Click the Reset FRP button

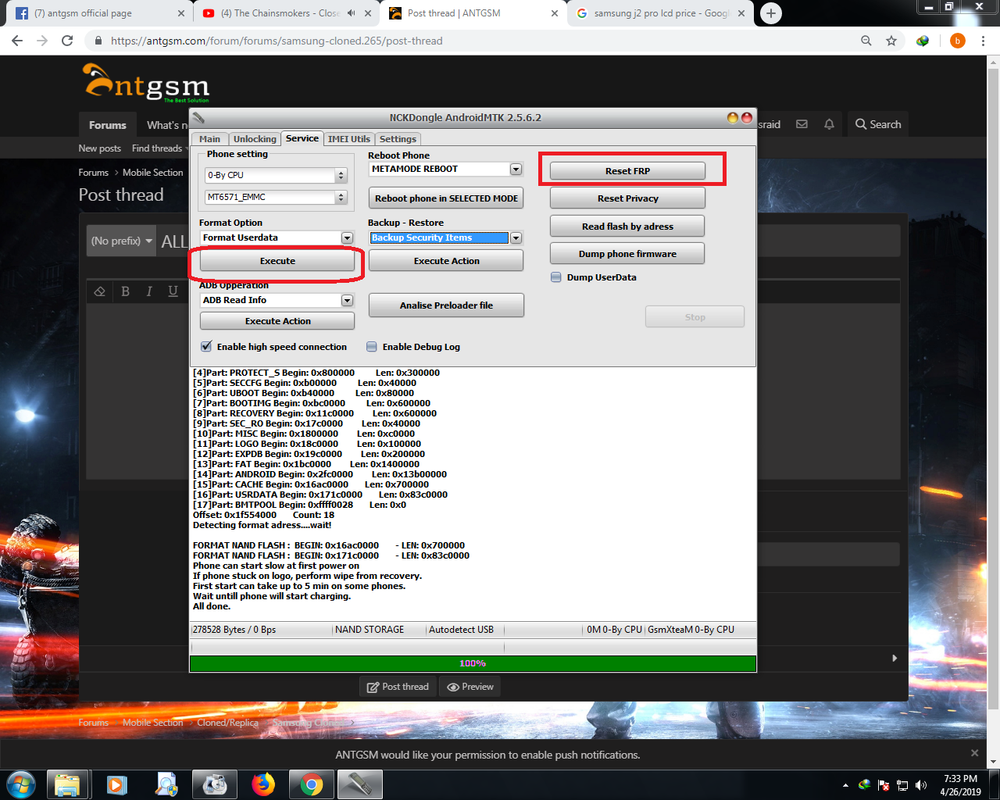coord(628,170)
